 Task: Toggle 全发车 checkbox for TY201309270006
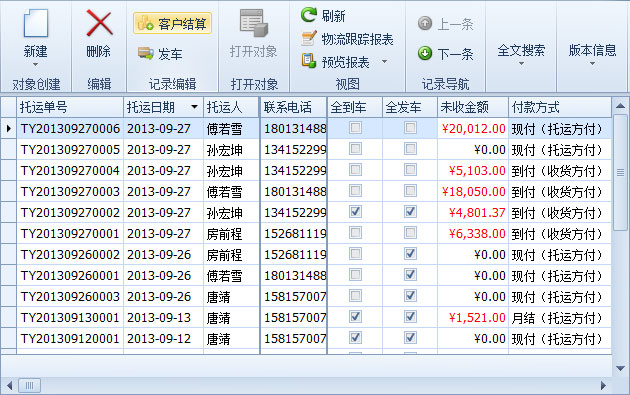coord(410,128)
